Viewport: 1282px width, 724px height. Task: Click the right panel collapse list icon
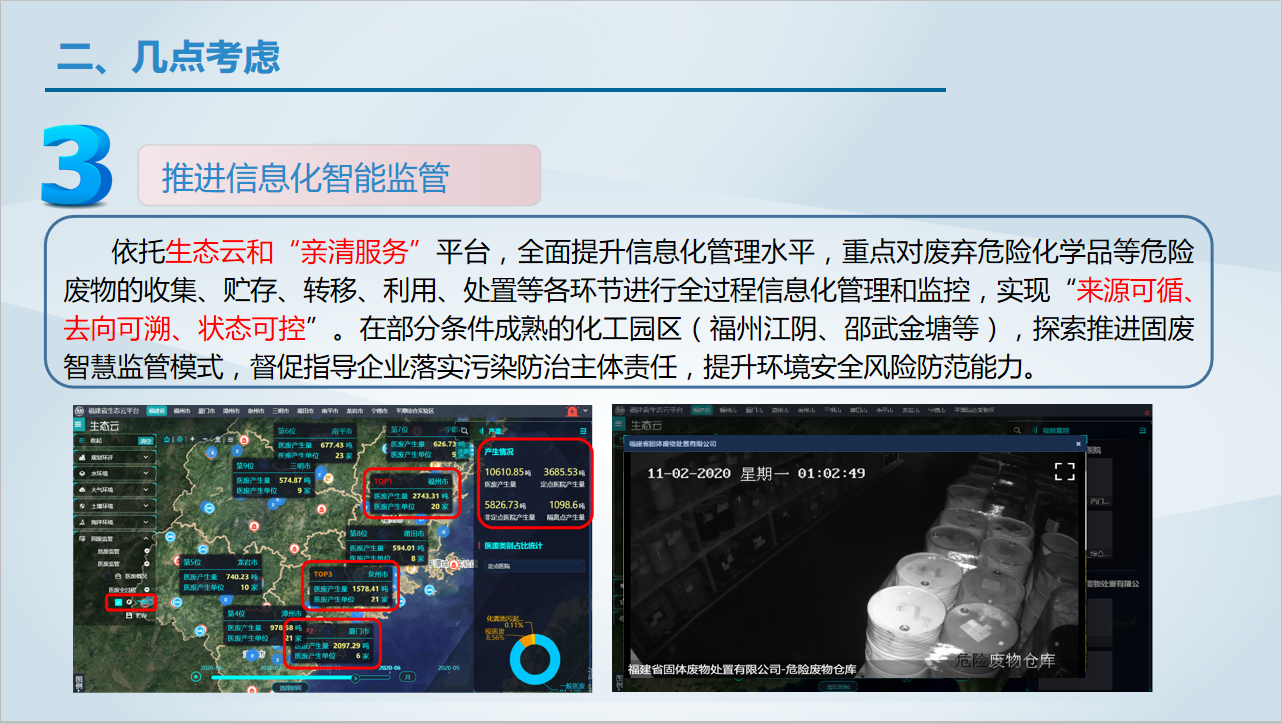580,428
